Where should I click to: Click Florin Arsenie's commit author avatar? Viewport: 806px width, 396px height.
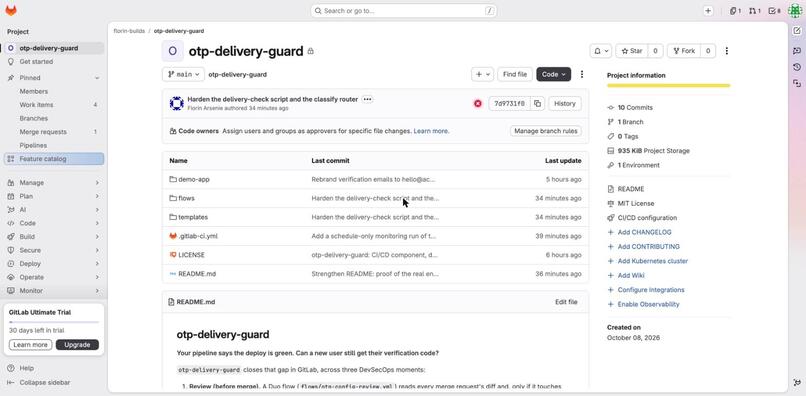pos(176,103)
